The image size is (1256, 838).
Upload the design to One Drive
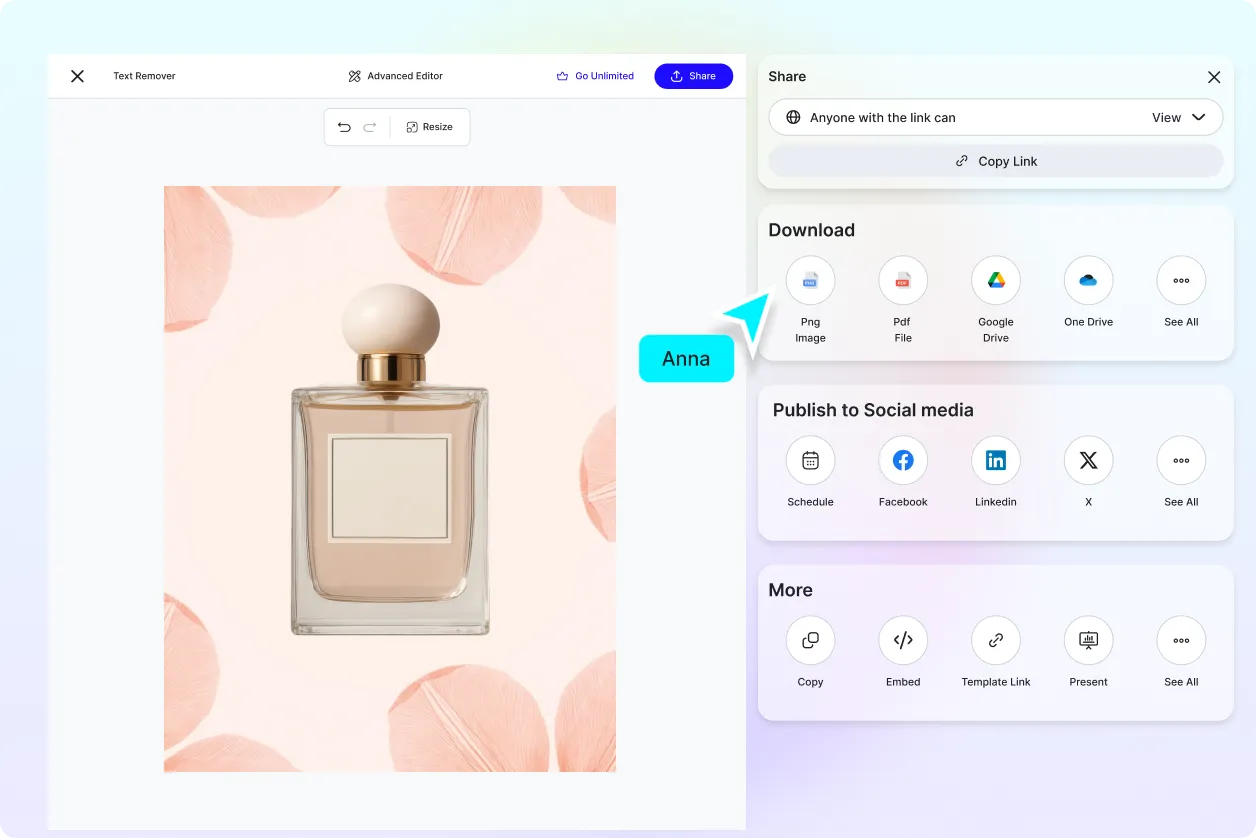[1088, 280]
